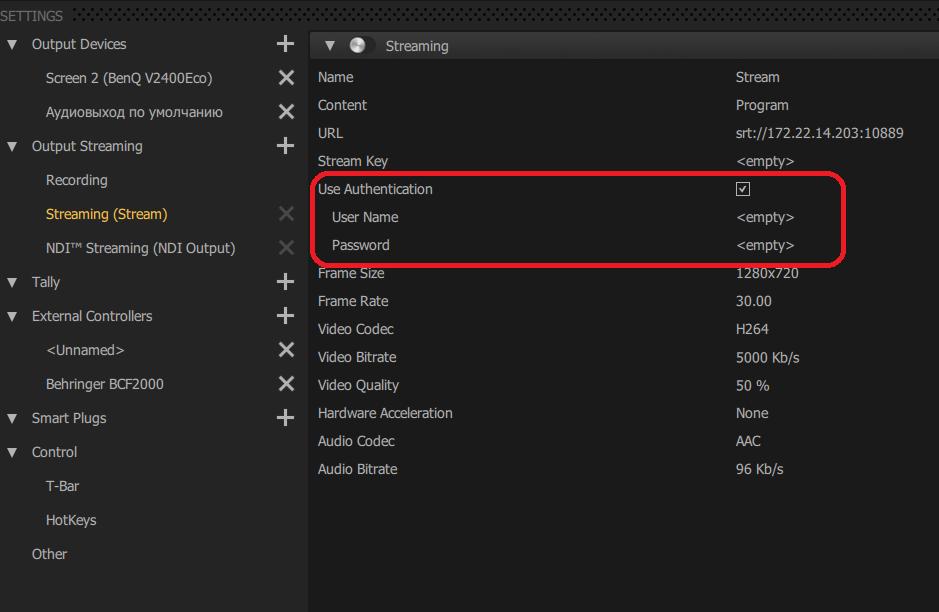Click the Video Quality label
This screenshot has width=939, height=612.
(x=358, y=386)
